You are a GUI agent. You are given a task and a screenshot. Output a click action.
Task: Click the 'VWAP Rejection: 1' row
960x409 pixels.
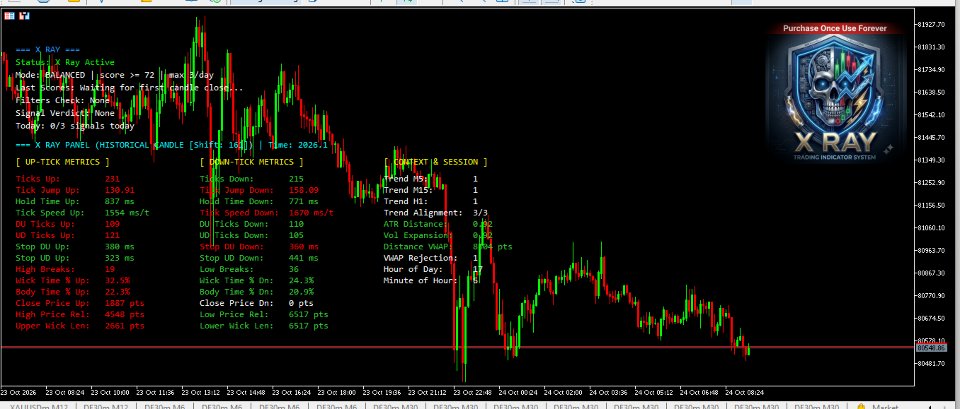(x=430, y=258)
